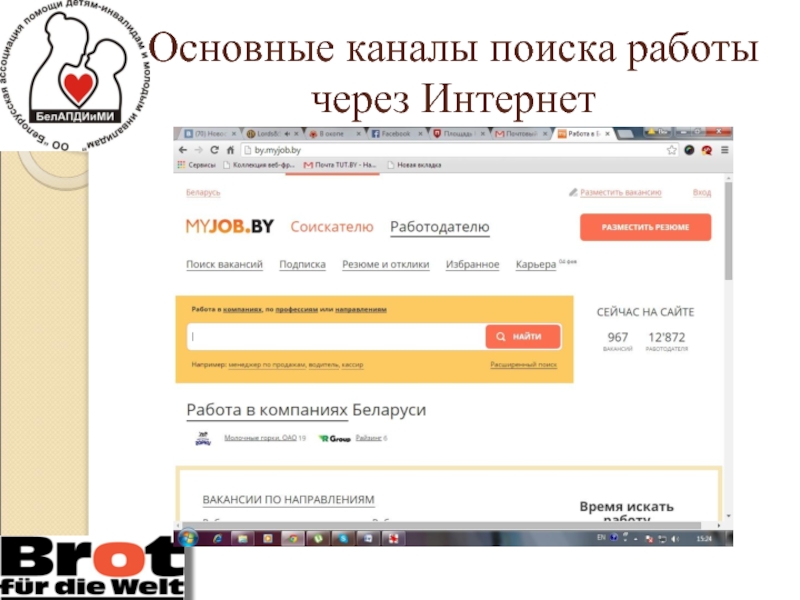
Task: Open uTorrent from the taskbar
Action: point(318,538)
